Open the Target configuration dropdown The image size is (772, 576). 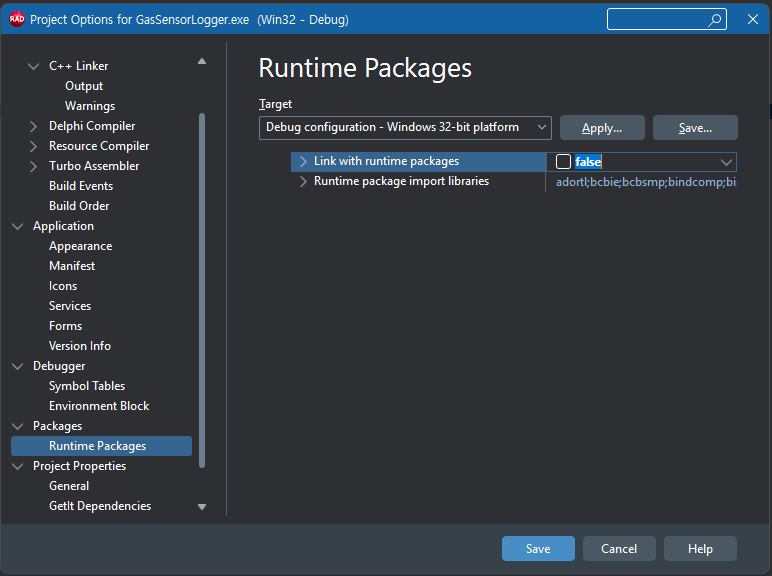405,127
